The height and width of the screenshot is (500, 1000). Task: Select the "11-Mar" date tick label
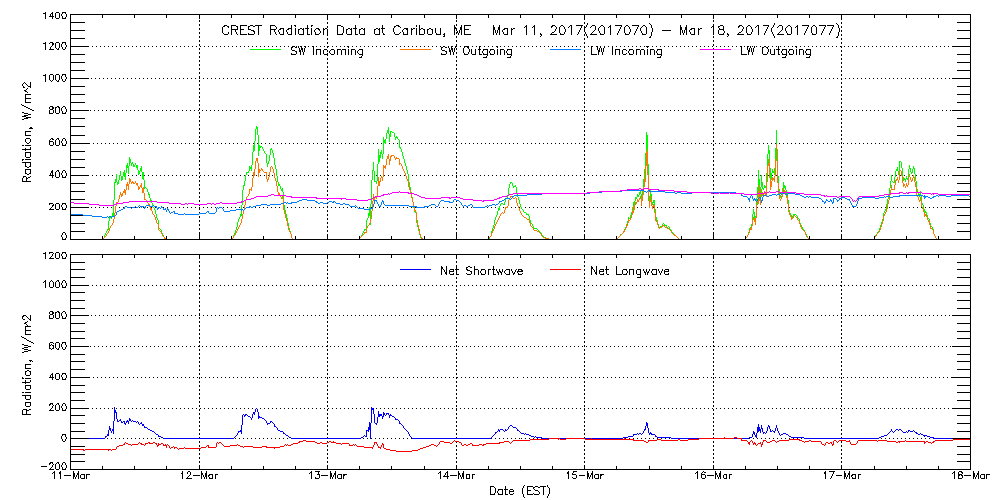point(70,476)
